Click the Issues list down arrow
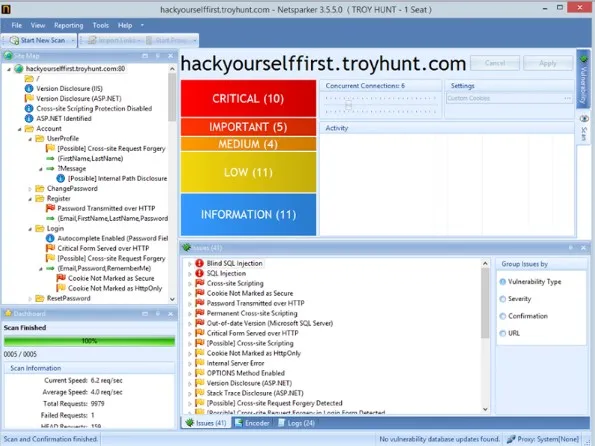 point(485,409)
